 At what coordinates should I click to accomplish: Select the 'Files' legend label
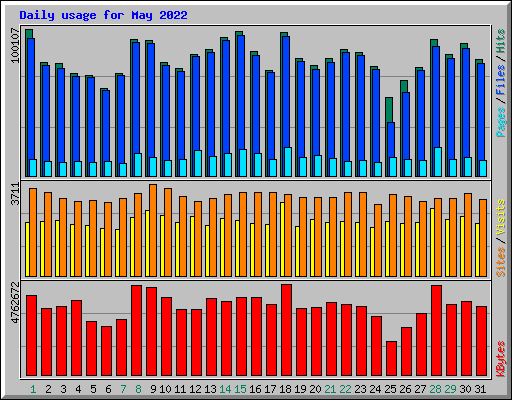point(501,79)
